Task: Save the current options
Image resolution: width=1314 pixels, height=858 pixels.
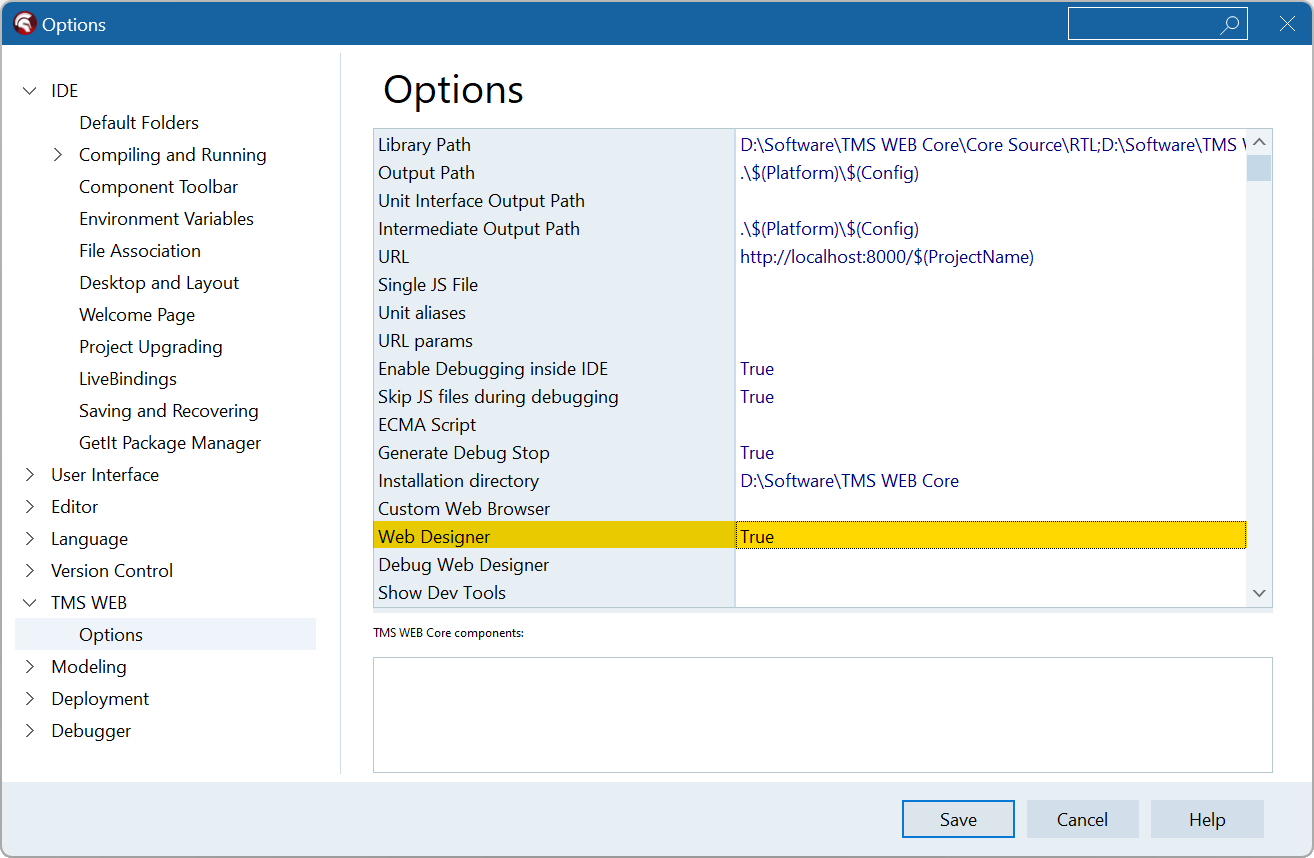Action: [x=957, y=818]
